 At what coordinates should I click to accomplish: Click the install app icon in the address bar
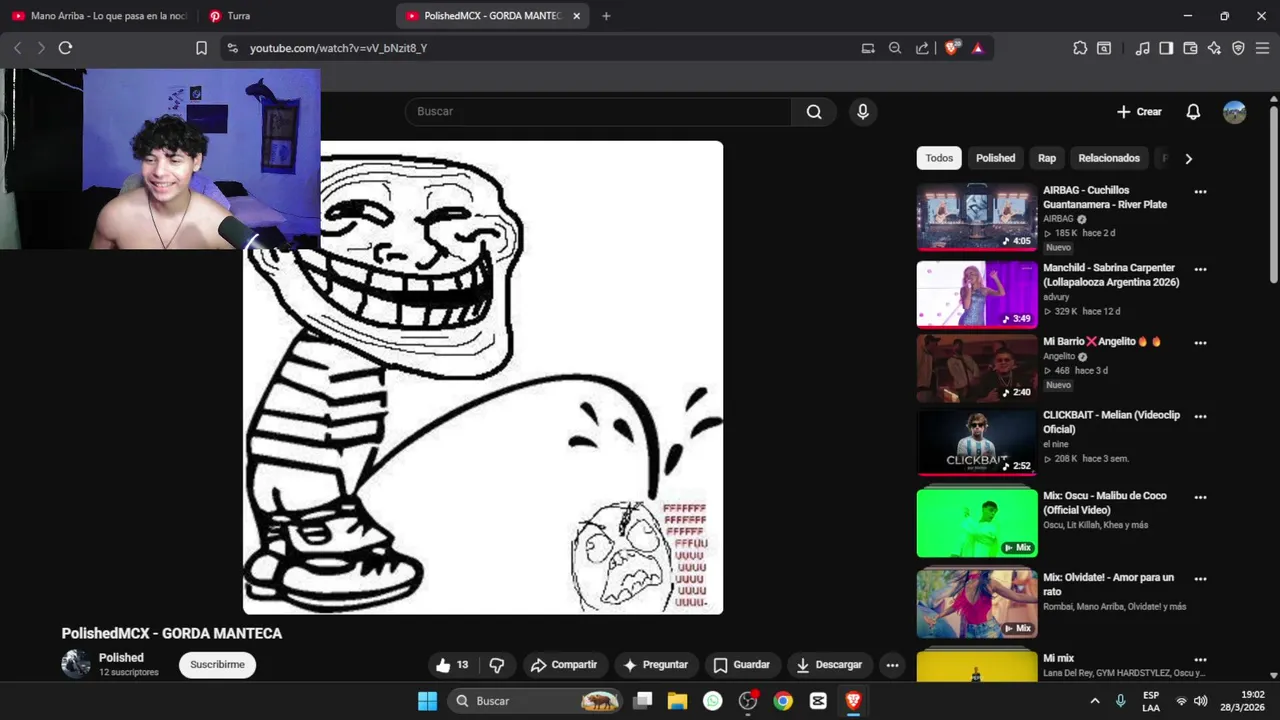(868, 48)
